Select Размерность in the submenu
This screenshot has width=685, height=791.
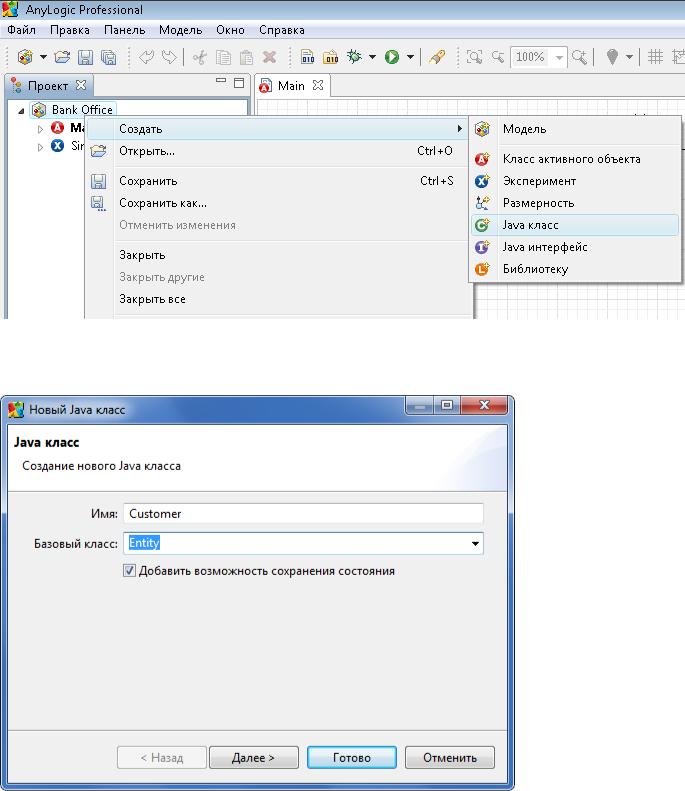tap(575, 203)
